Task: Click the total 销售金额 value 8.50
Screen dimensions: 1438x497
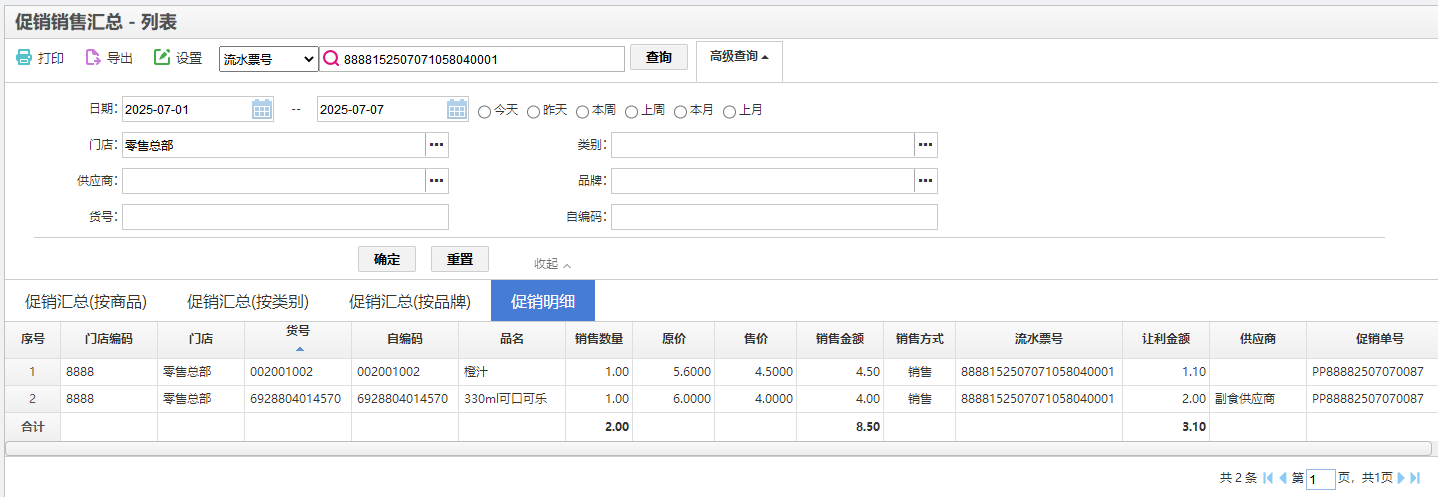Action: point(866,426)
